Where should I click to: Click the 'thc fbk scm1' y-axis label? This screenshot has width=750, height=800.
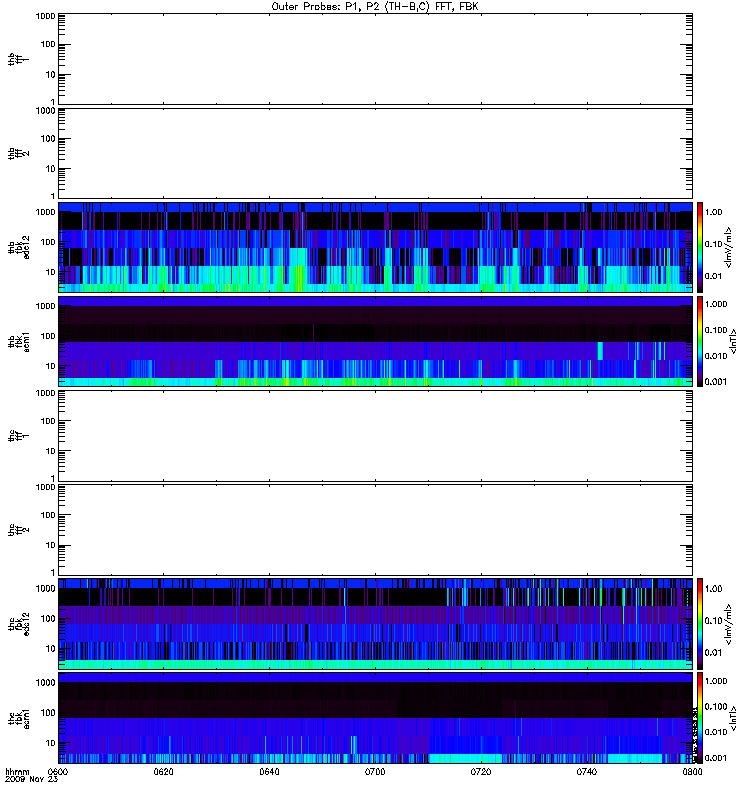pos(19,718)
